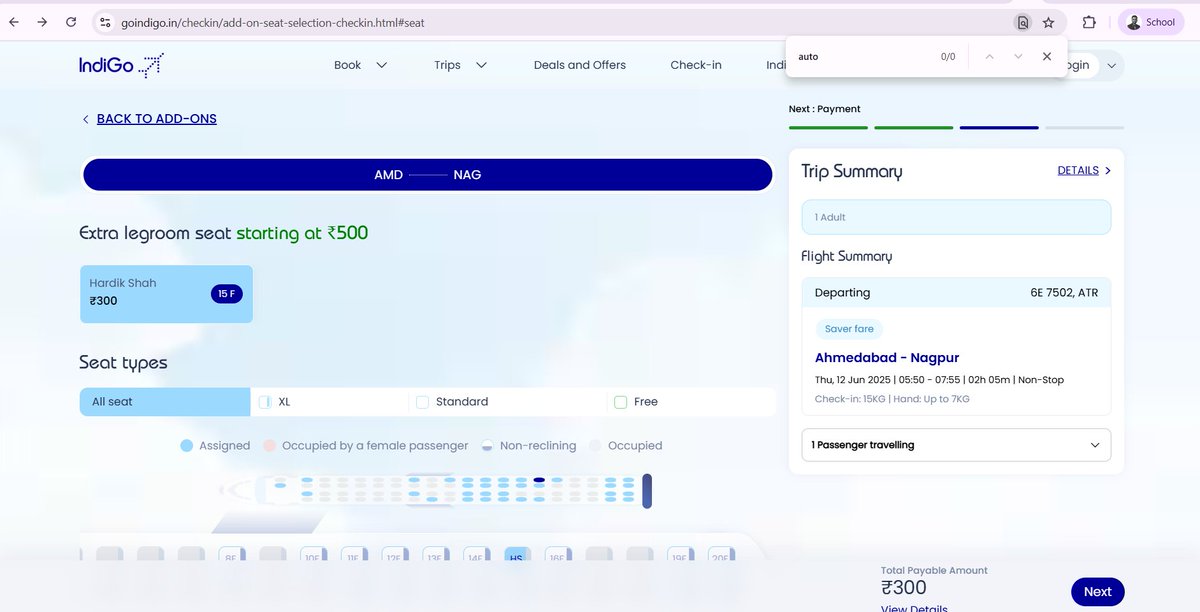
Task: Click the back chevron beside BACK TO ADD-ONS
Action: [x=85, y=119]
